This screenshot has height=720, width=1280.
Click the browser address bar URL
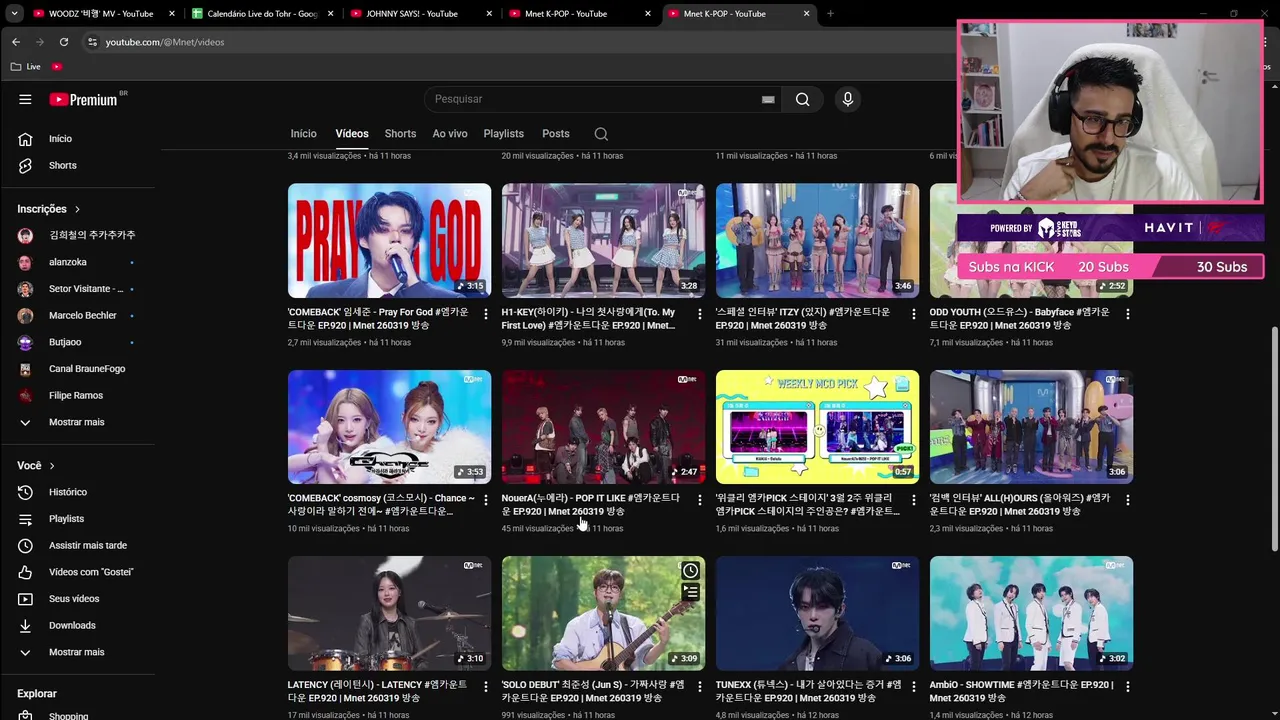165,42
